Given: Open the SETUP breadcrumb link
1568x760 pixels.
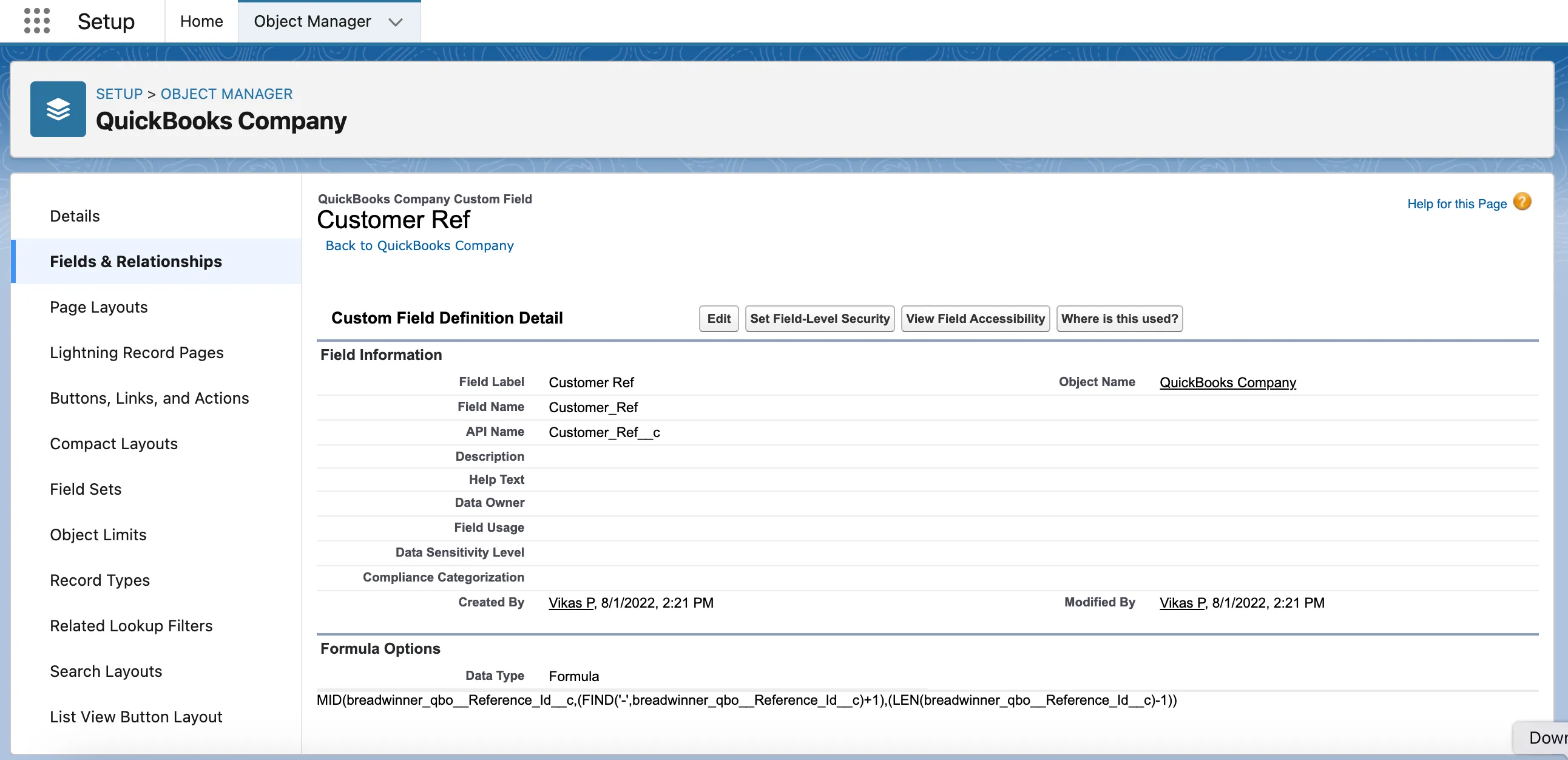Looking at the screenshot, I should pyautogui.click(x=120, y=93).
